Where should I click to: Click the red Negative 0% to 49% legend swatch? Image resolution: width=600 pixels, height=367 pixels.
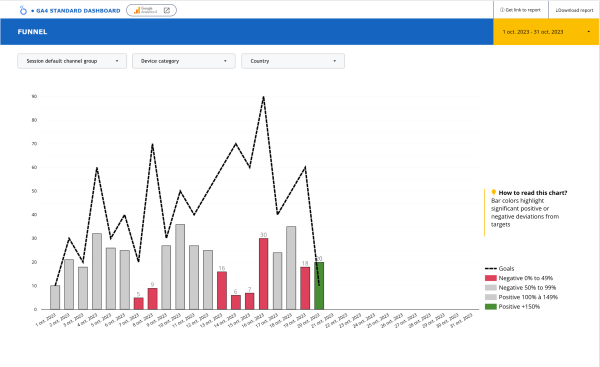tap(491, 278)
